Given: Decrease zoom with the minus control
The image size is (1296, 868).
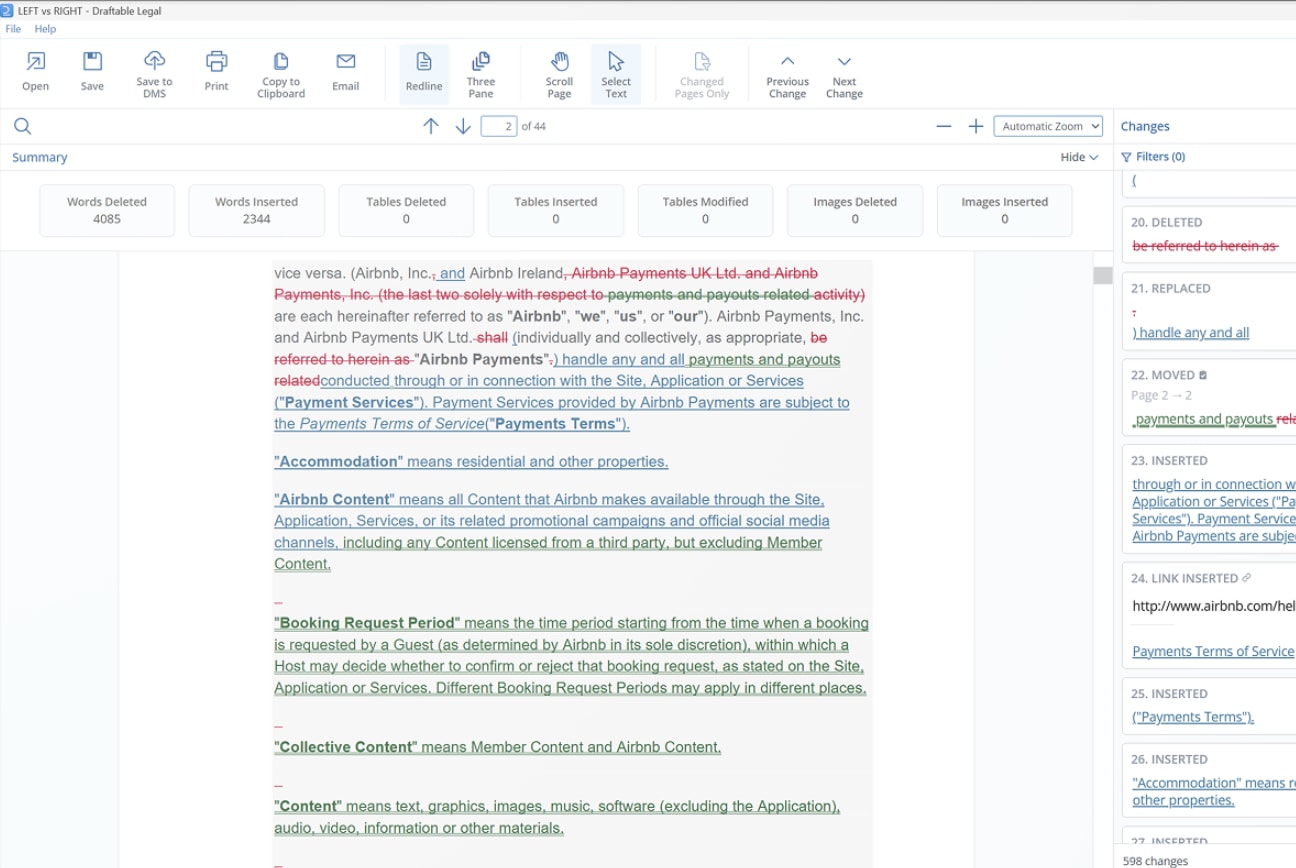Looking at the screenshot, I should point(943,126).
